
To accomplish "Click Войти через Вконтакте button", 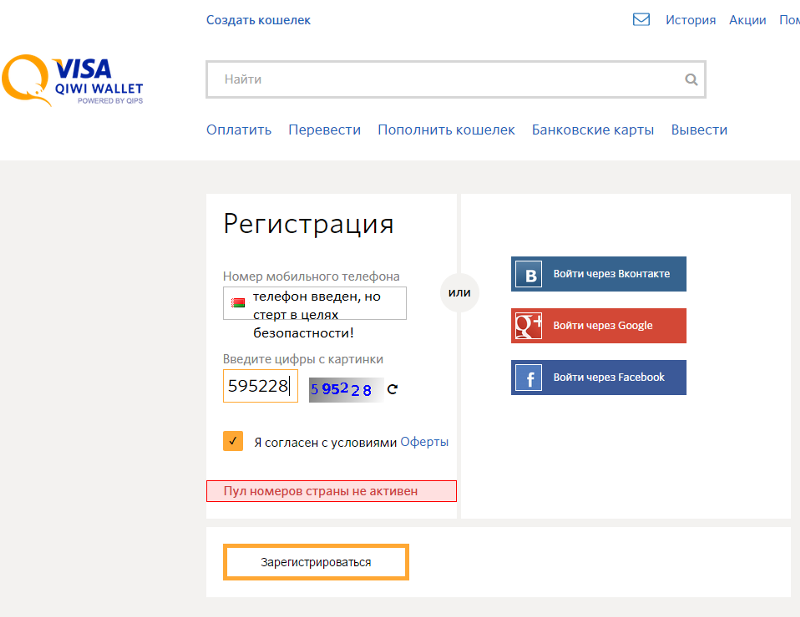I will 598,274.
